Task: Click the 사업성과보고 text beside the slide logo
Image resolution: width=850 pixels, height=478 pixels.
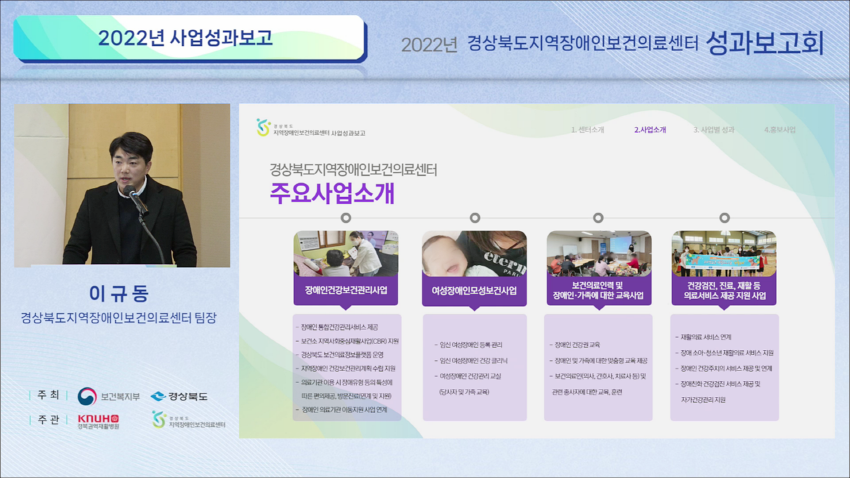Action: [348, 133]
